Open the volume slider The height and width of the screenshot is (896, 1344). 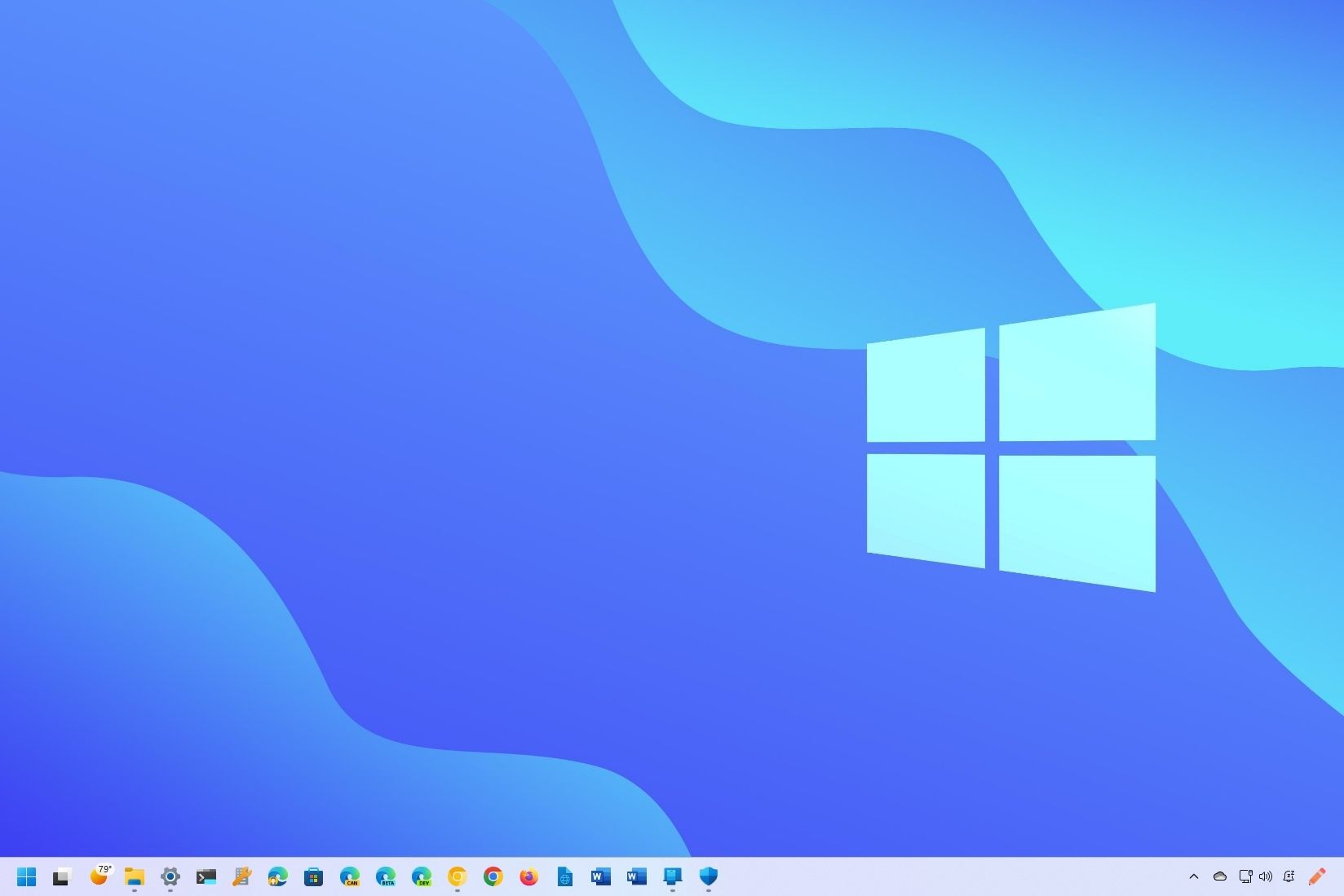1266,876
